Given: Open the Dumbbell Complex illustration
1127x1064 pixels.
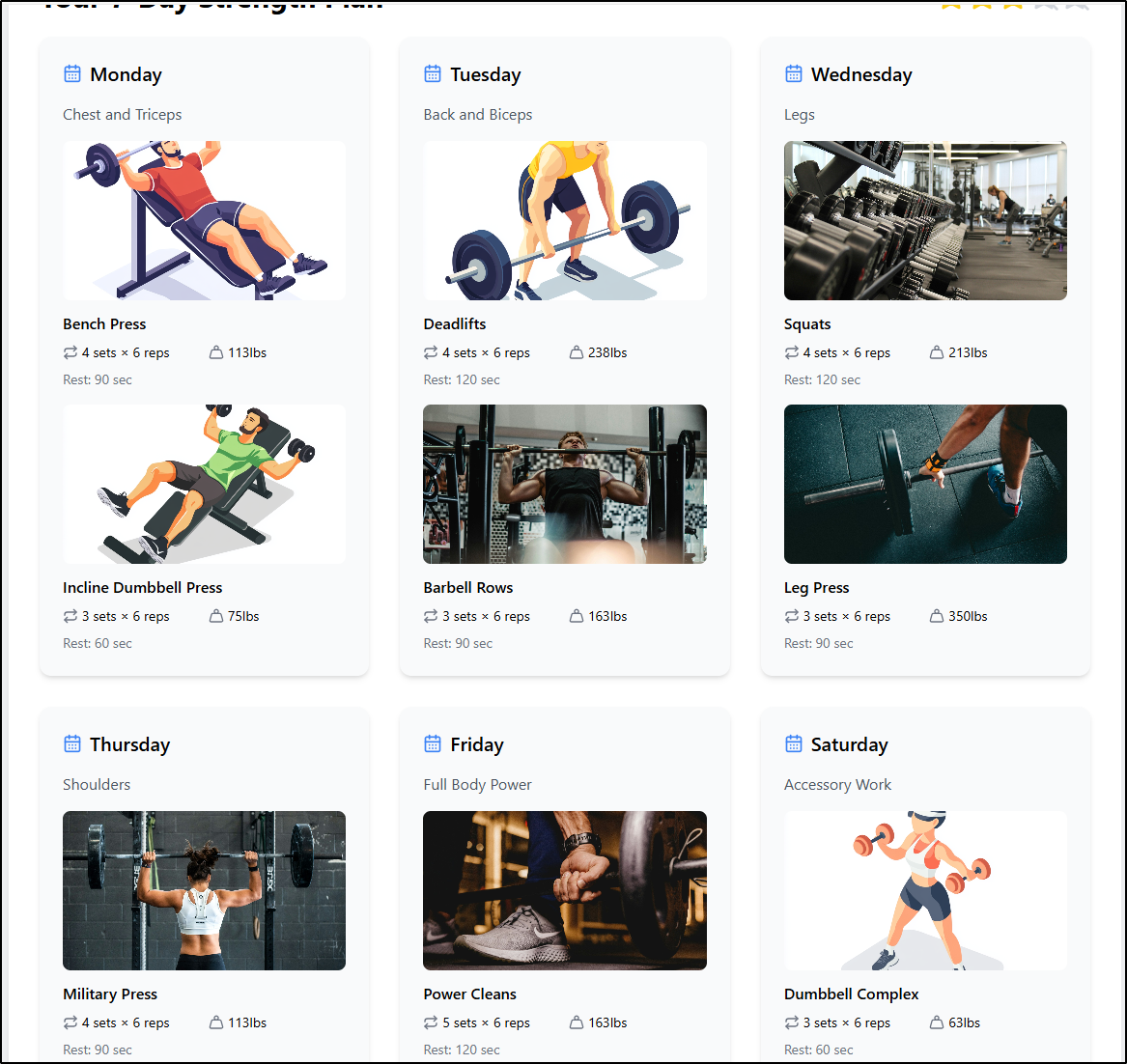Looking at the screenshot, I should pos(925,891).
